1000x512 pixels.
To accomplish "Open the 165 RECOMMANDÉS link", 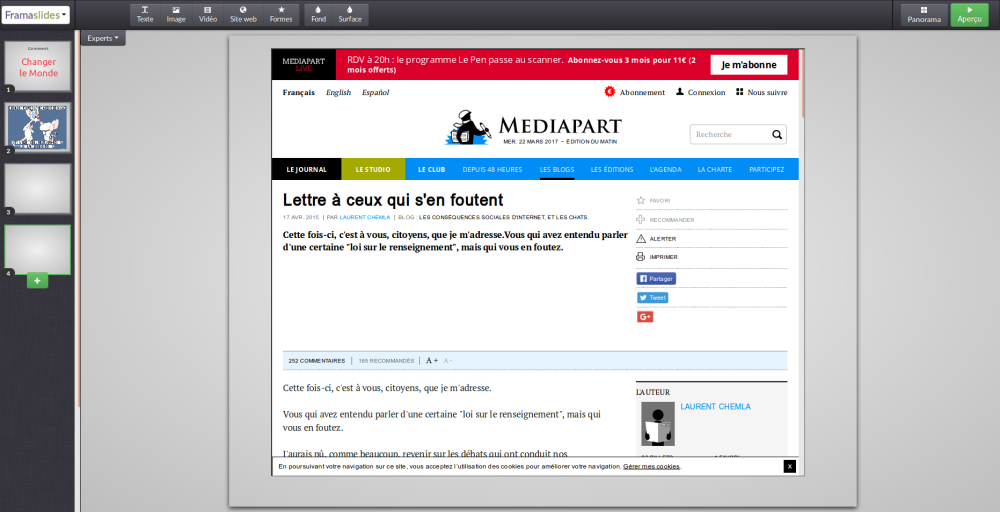I will (386, 361).
